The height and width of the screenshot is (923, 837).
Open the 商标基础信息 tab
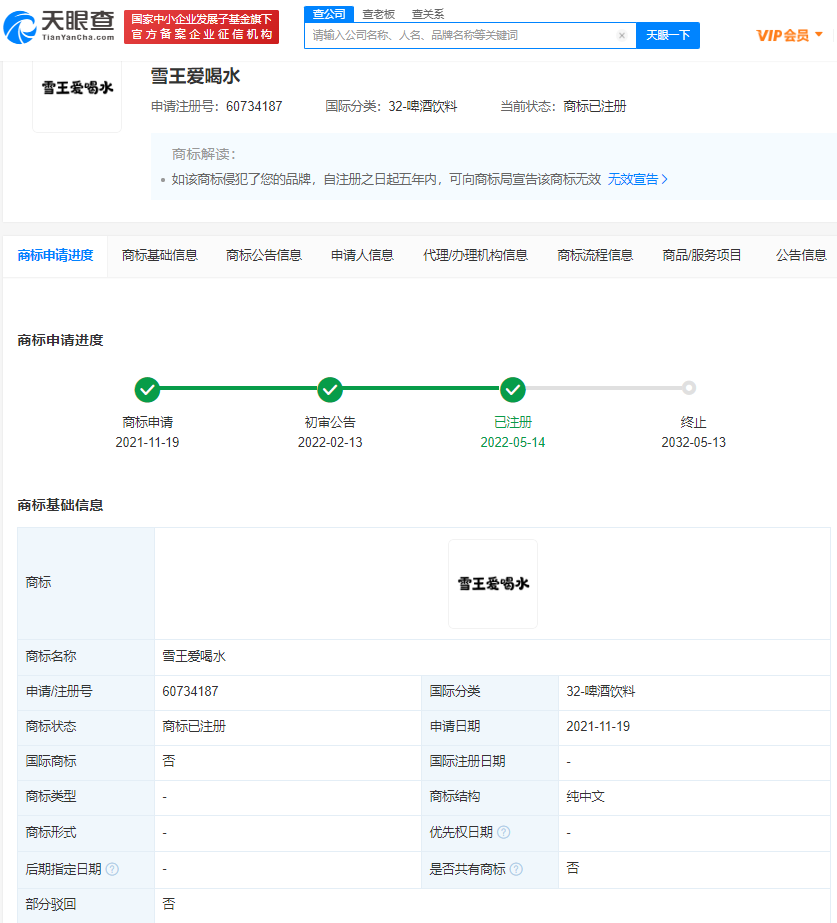[x=160, y=255]
